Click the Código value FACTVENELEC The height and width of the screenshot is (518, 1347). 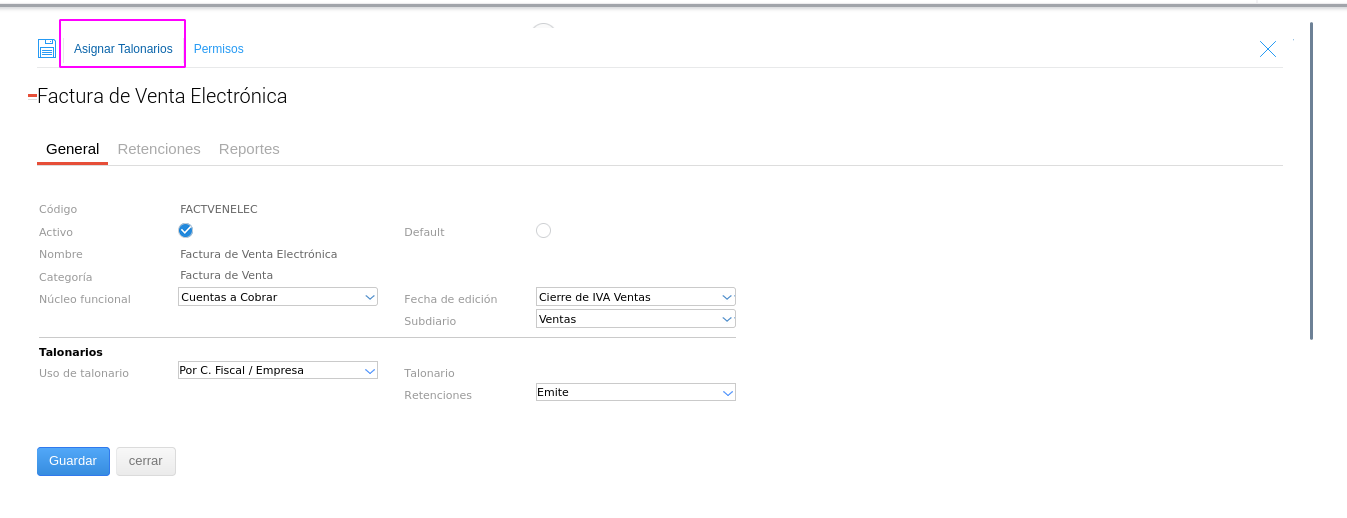(x=218, y=209)
